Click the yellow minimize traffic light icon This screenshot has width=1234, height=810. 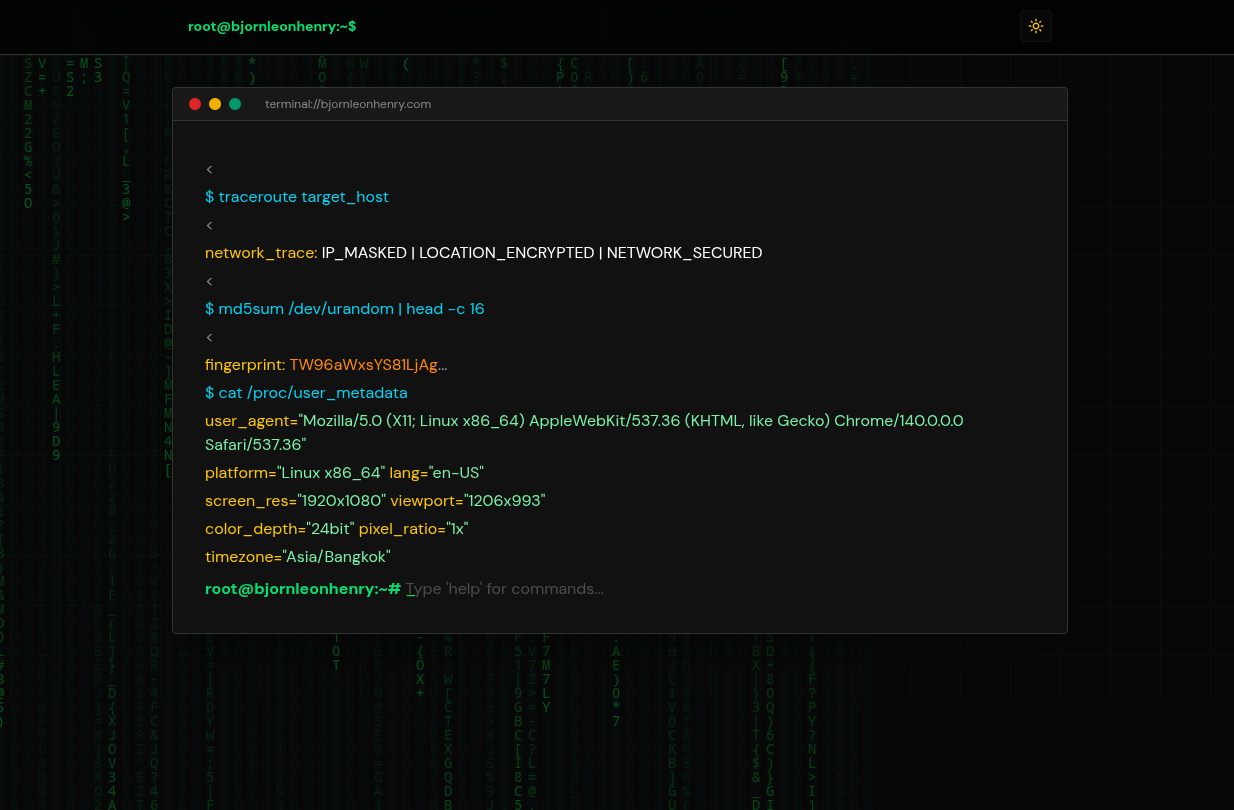click(215, 103)
